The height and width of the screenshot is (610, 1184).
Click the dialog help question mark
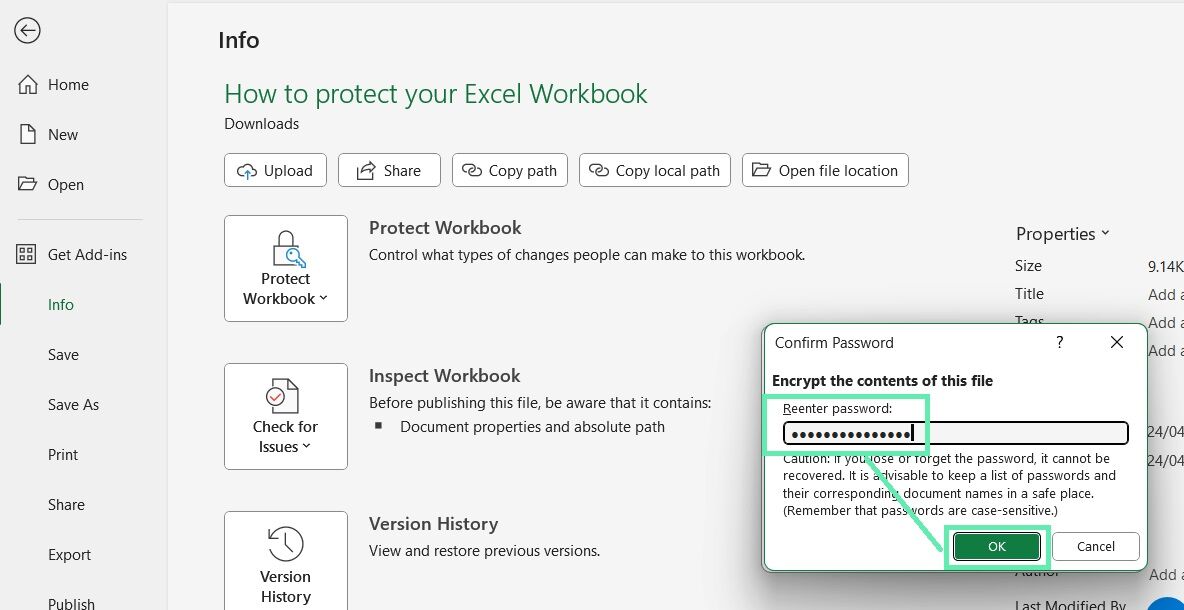coord(1059,342)
